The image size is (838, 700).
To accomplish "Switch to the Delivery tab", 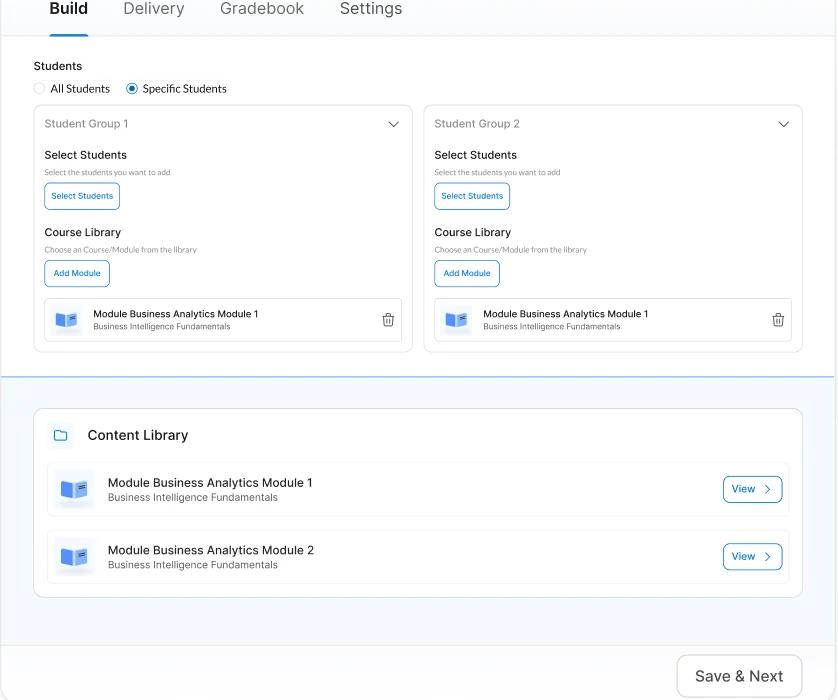I will pyautogui.click(x=154, y=9).
